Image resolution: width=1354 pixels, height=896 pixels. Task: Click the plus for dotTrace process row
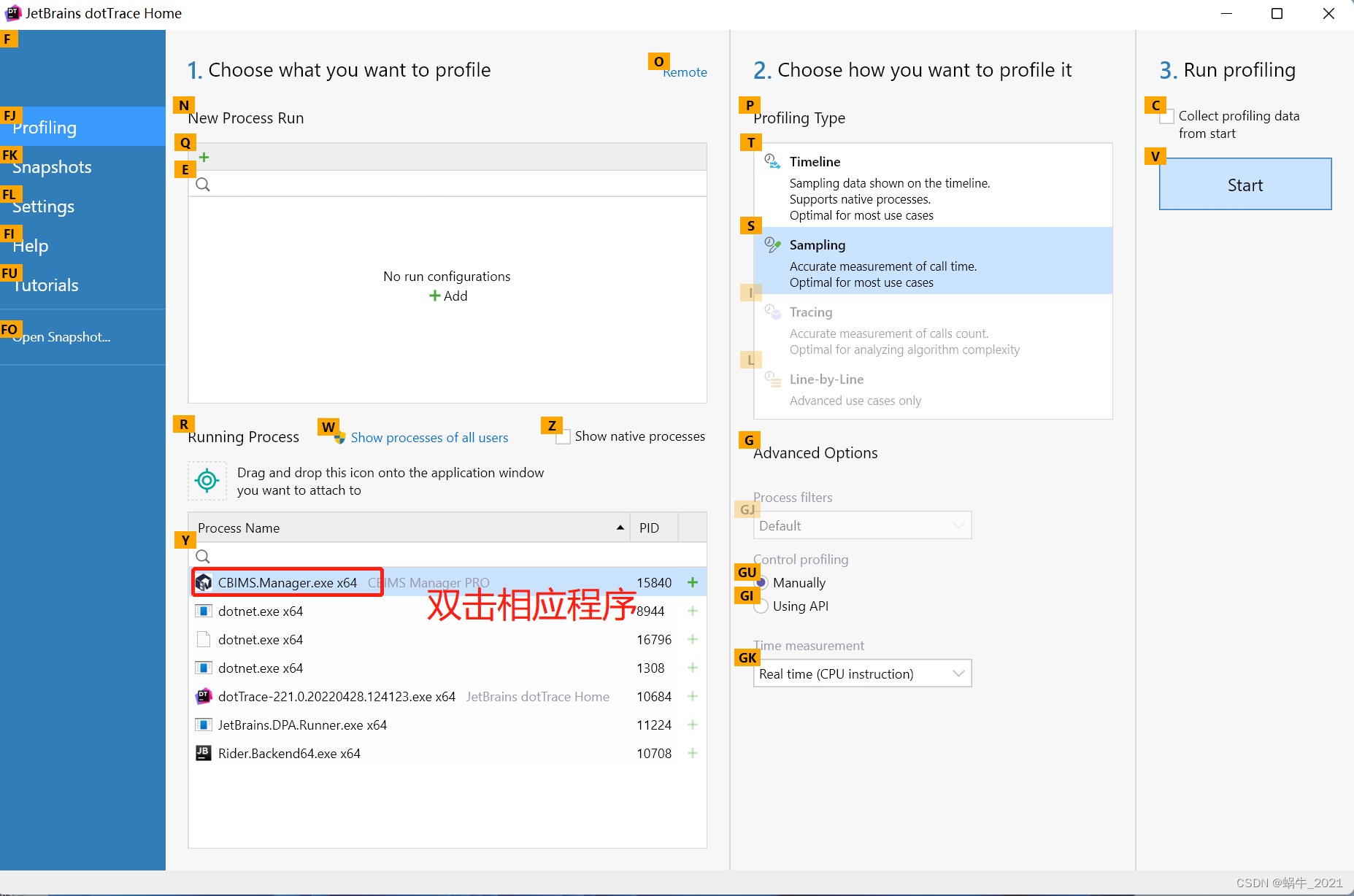coord(693,696)
